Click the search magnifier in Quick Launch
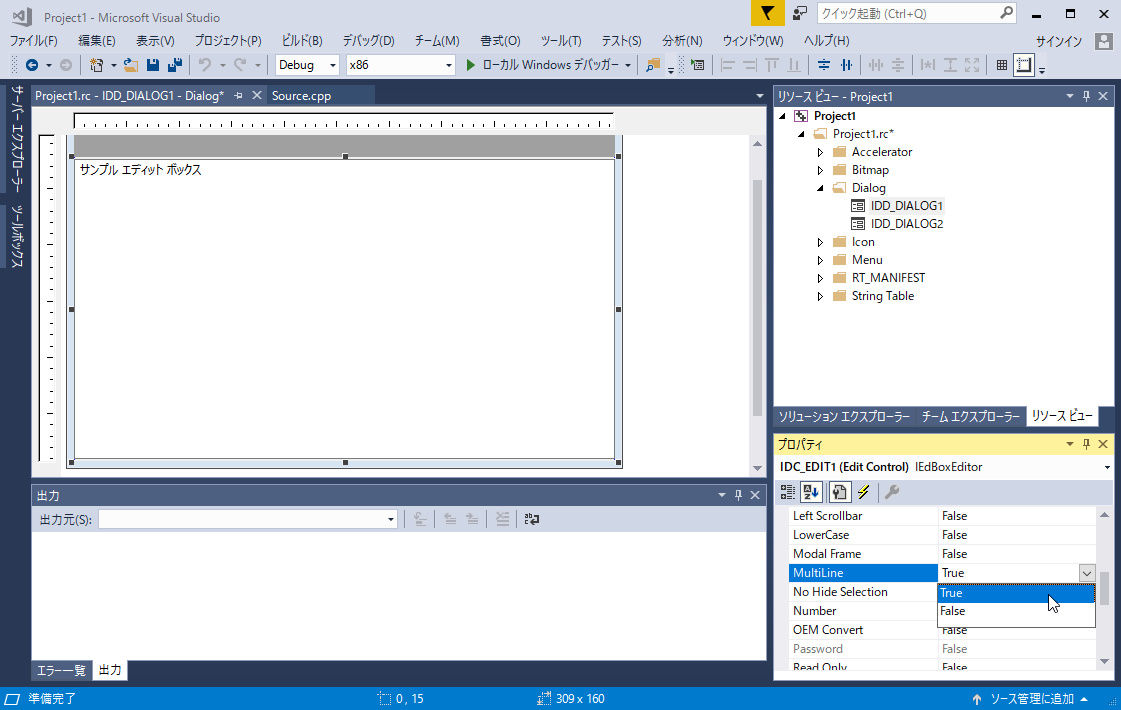The image size is (1121, 710). (1006, 12)
